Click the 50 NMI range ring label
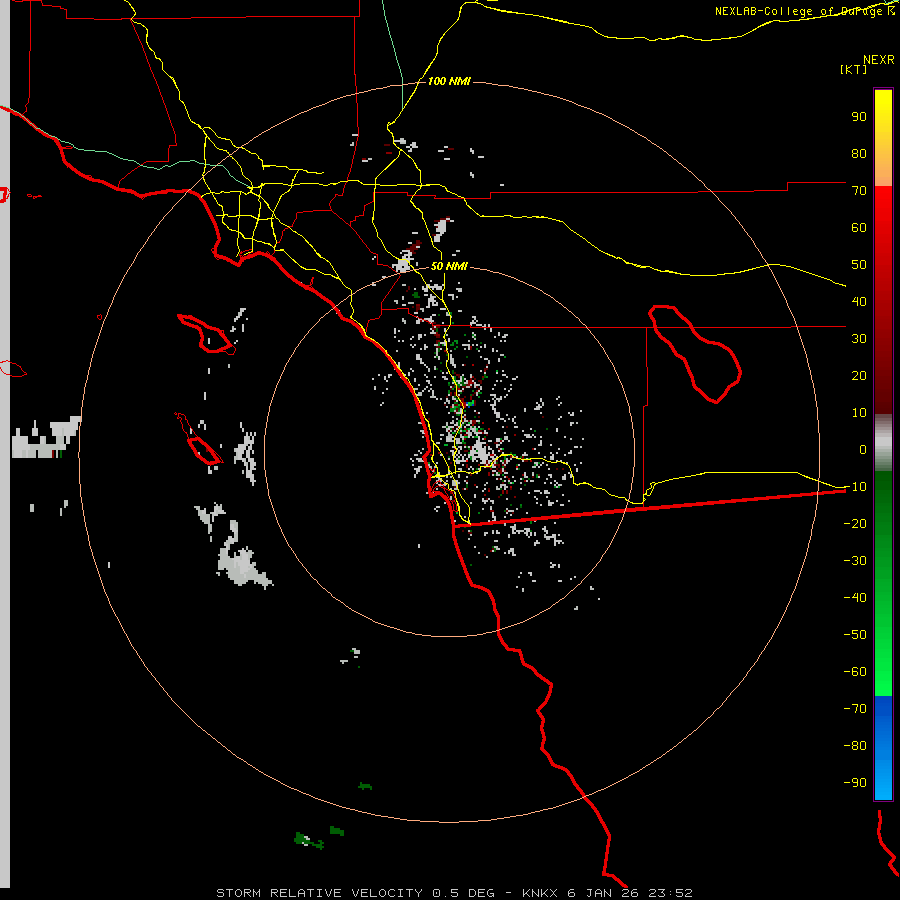The width and height of the screenshot is (900, 900). point(449,266)
